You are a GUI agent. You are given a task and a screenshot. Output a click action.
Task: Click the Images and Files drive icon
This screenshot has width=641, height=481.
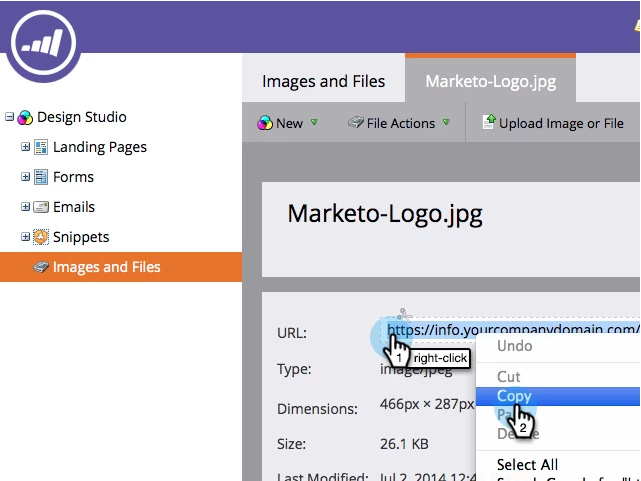(x=41, y=267)
